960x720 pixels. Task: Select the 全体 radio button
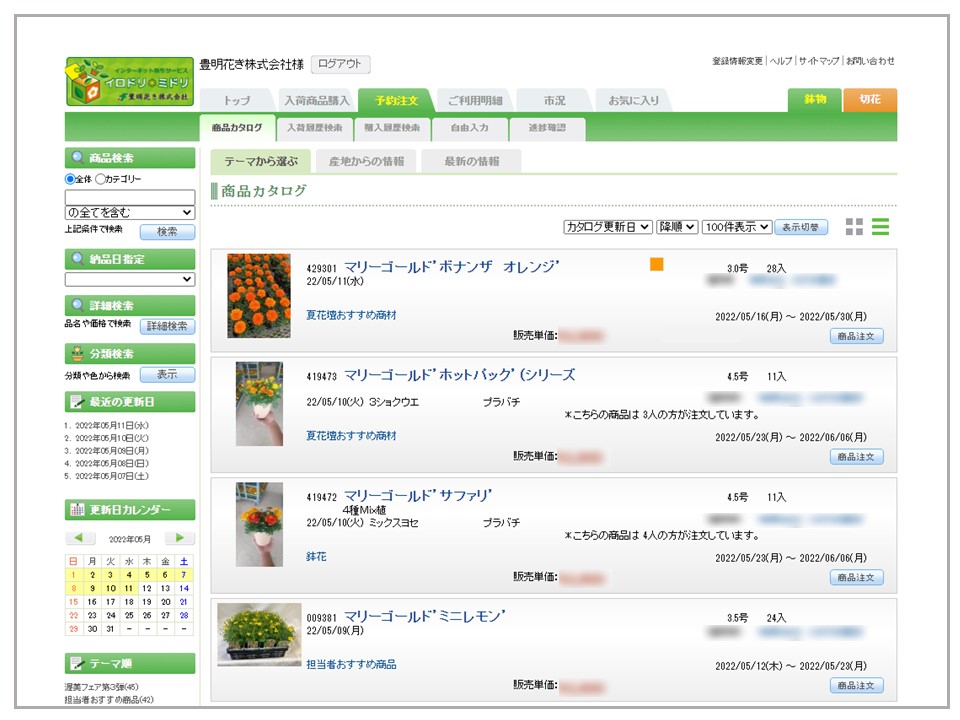pos(70,179)
